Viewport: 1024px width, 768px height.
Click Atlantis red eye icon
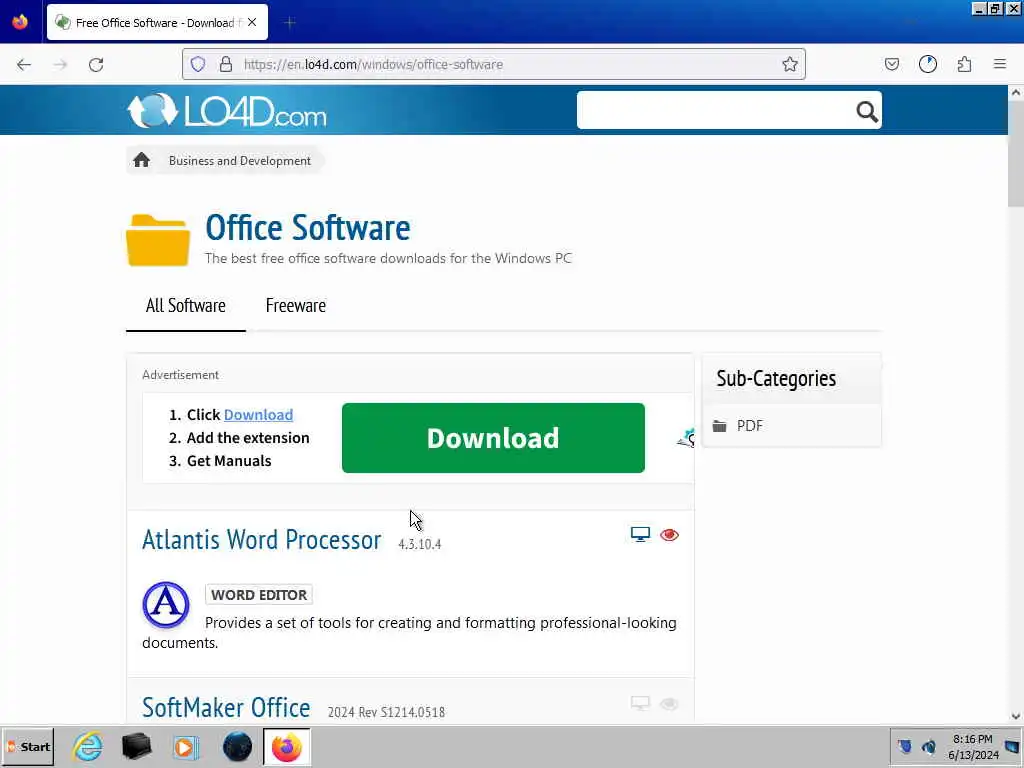(x=669, y=535)
